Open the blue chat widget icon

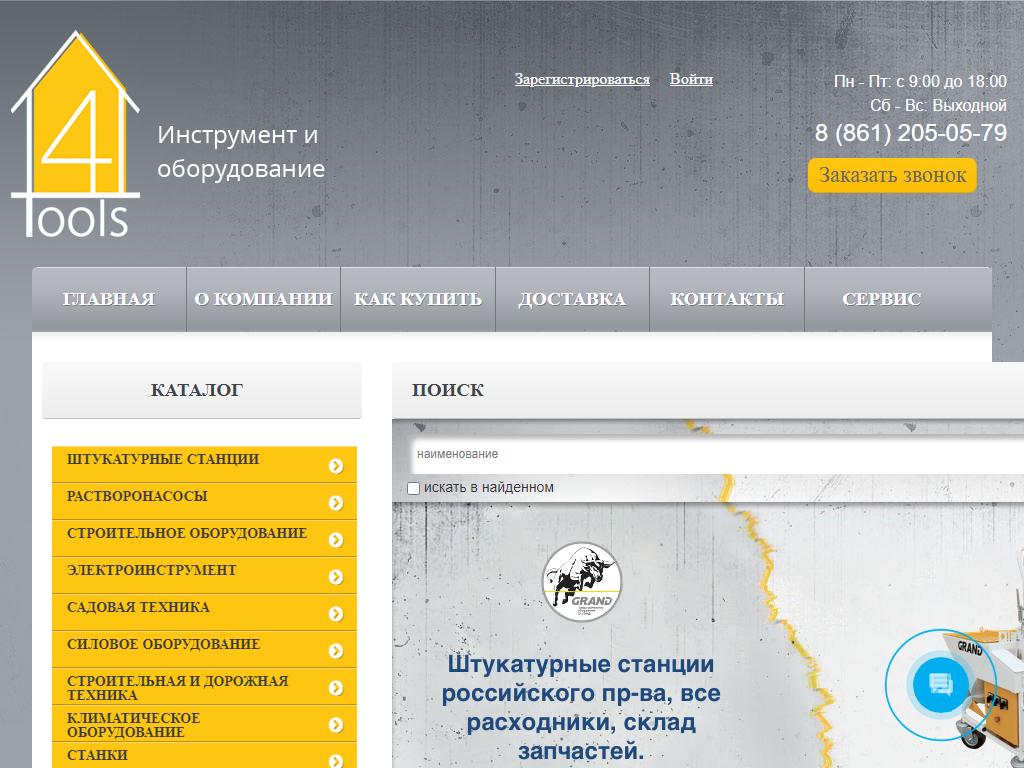pos(941,685)
